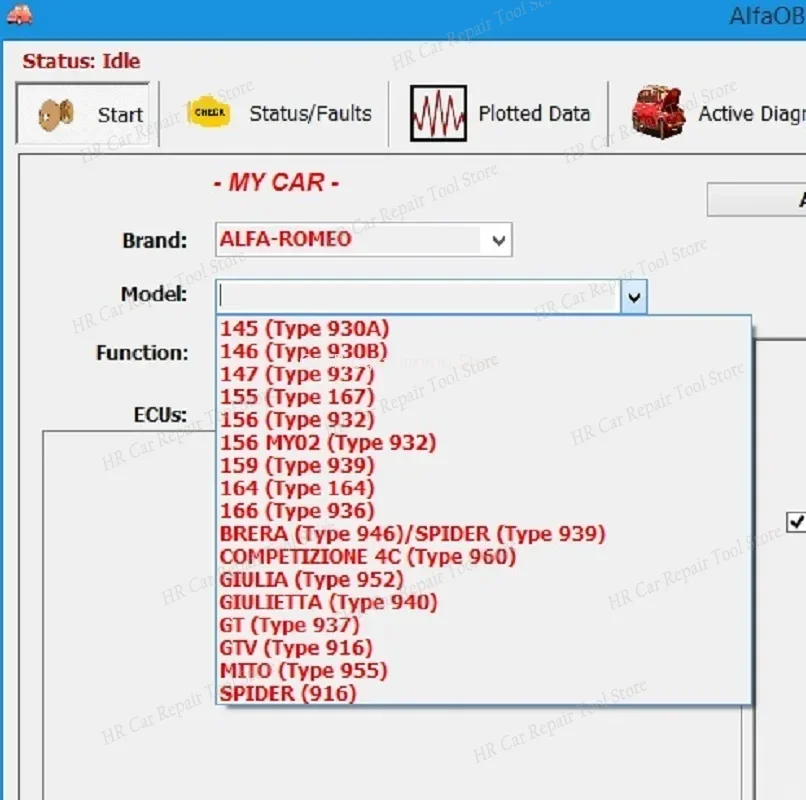
Task: Click the red waveform icon beside Plotted Data
Action: coord(436,112)
